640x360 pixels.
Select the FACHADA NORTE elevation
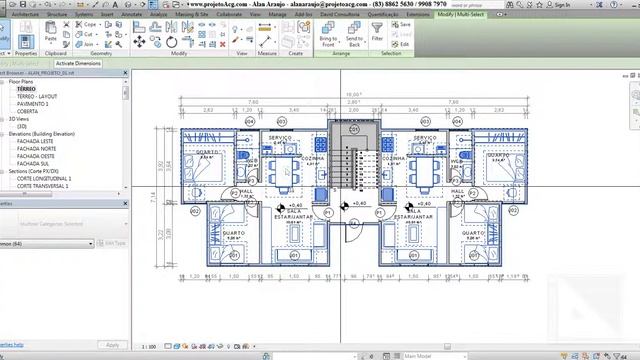(x=36, y=149)
